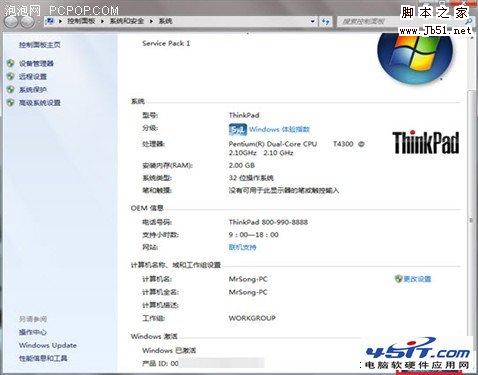The image size is (478, 375).
Task: Click the computer icon in the address bar
Action: point(50,21)
